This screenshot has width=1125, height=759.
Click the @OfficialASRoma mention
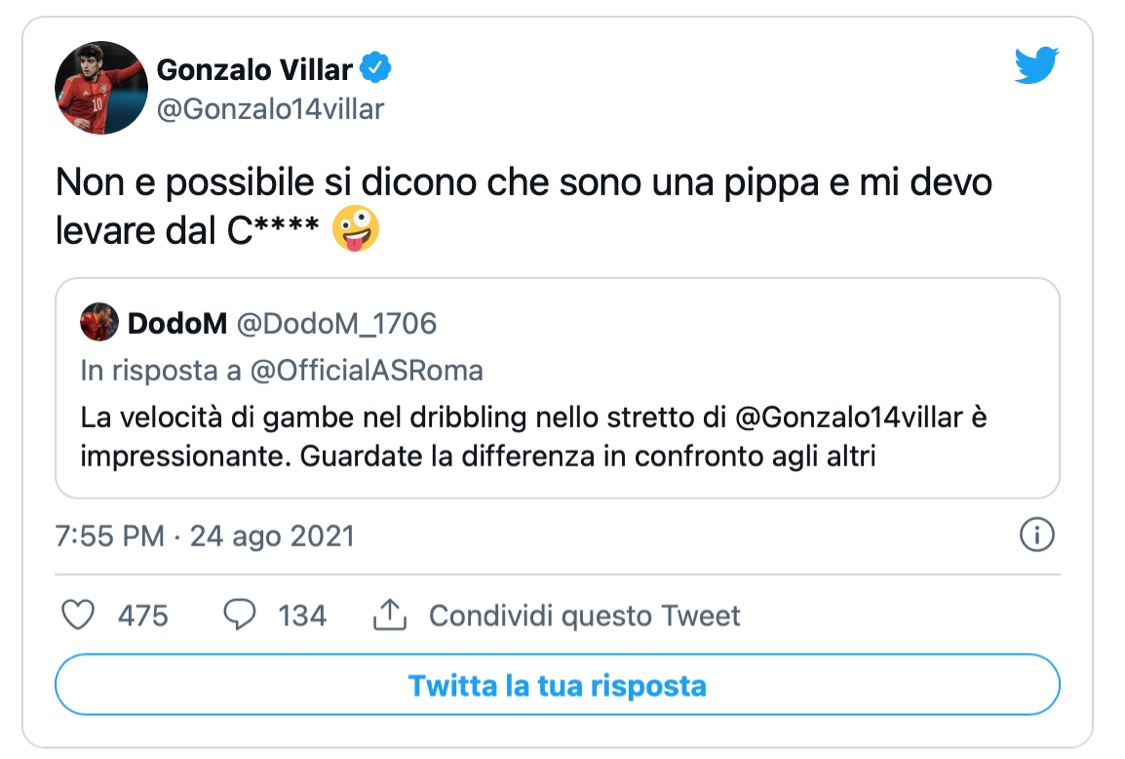[x=366, y=371]
